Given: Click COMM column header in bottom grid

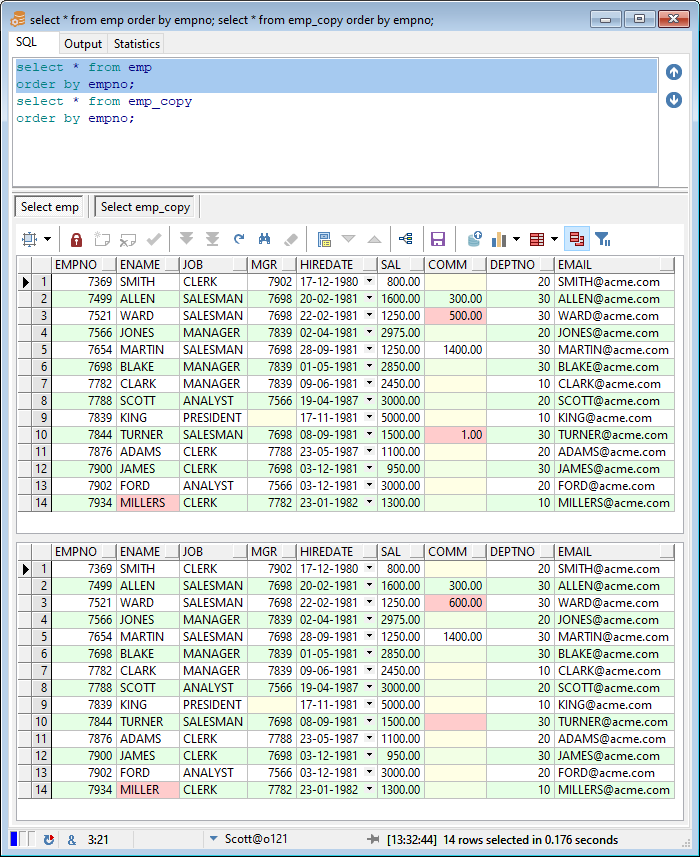Looking at the screenshot, I should point(455,551).
